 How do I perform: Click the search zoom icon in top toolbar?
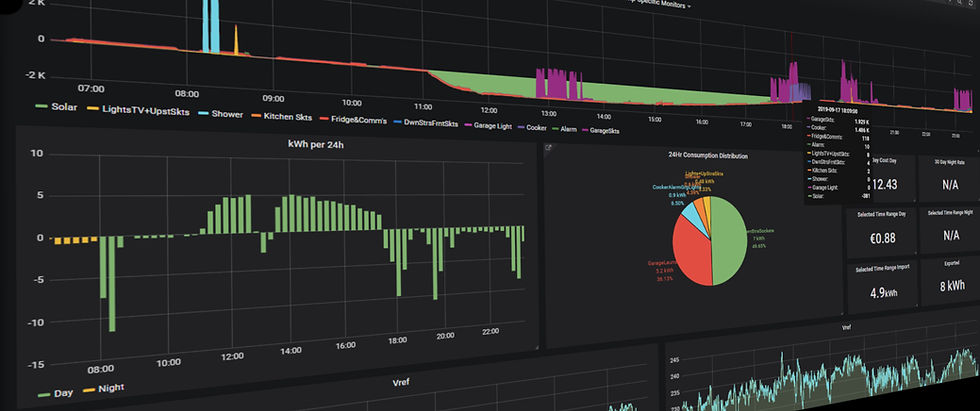click(961, 4)
